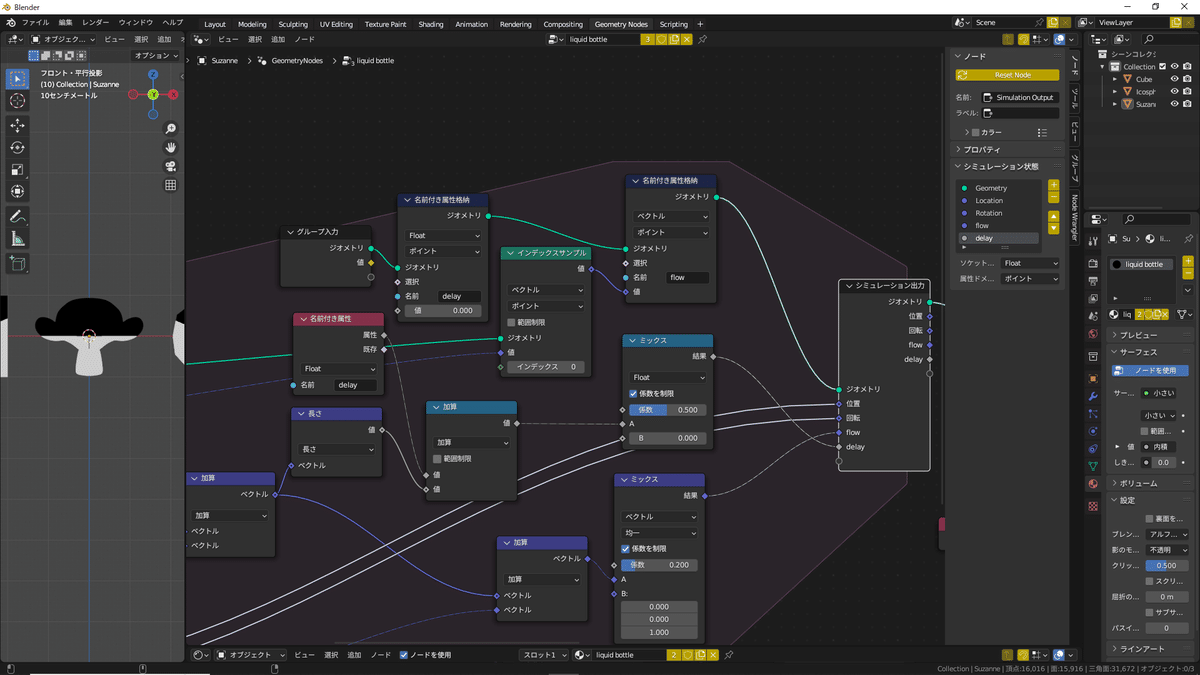
Task: Add new simulation state item with plus
Action: point(1053,186)
